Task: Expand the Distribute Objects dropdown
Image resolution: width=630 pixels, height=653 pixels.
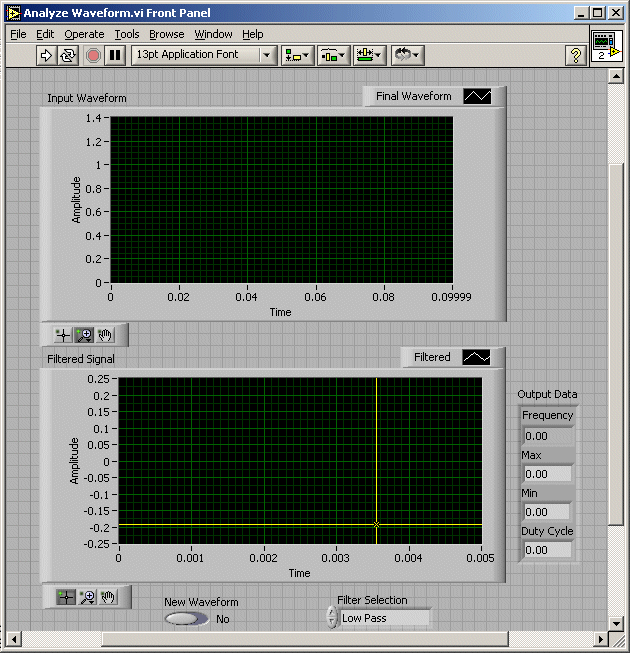Action: 333,55
